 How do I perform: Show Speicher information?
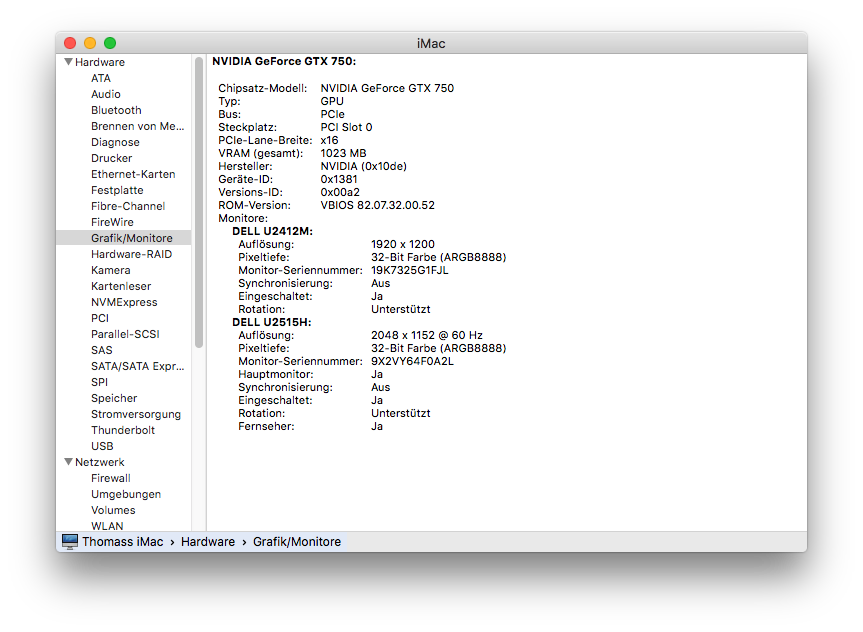pyautogui.click(x=114, y=397)
